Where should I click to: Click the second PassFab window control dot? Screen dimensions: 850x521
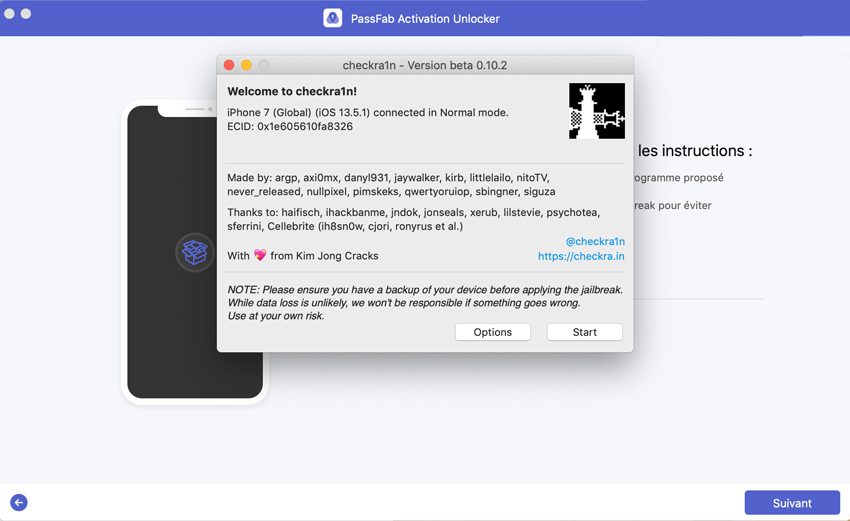(26, 14)
